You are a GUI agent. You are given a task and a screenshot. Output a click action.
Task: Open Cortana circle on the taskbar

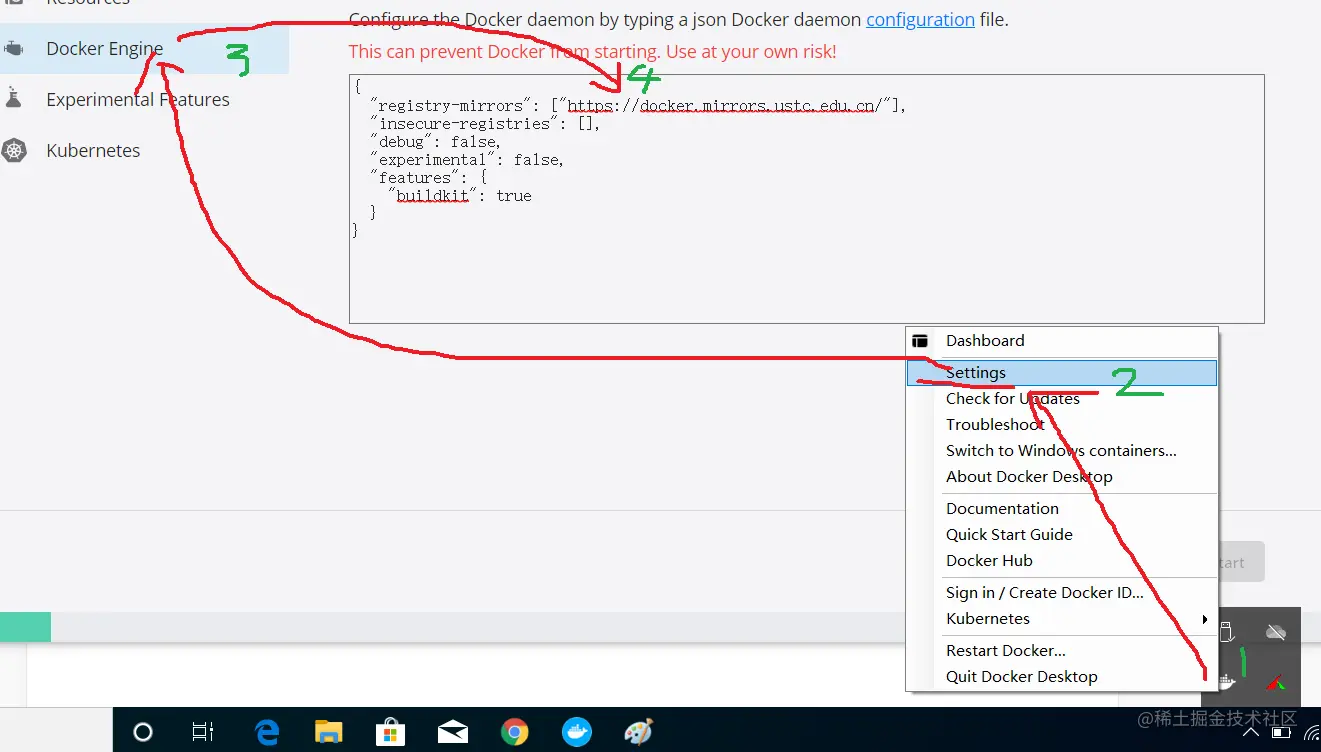click(x=143, y=731)
